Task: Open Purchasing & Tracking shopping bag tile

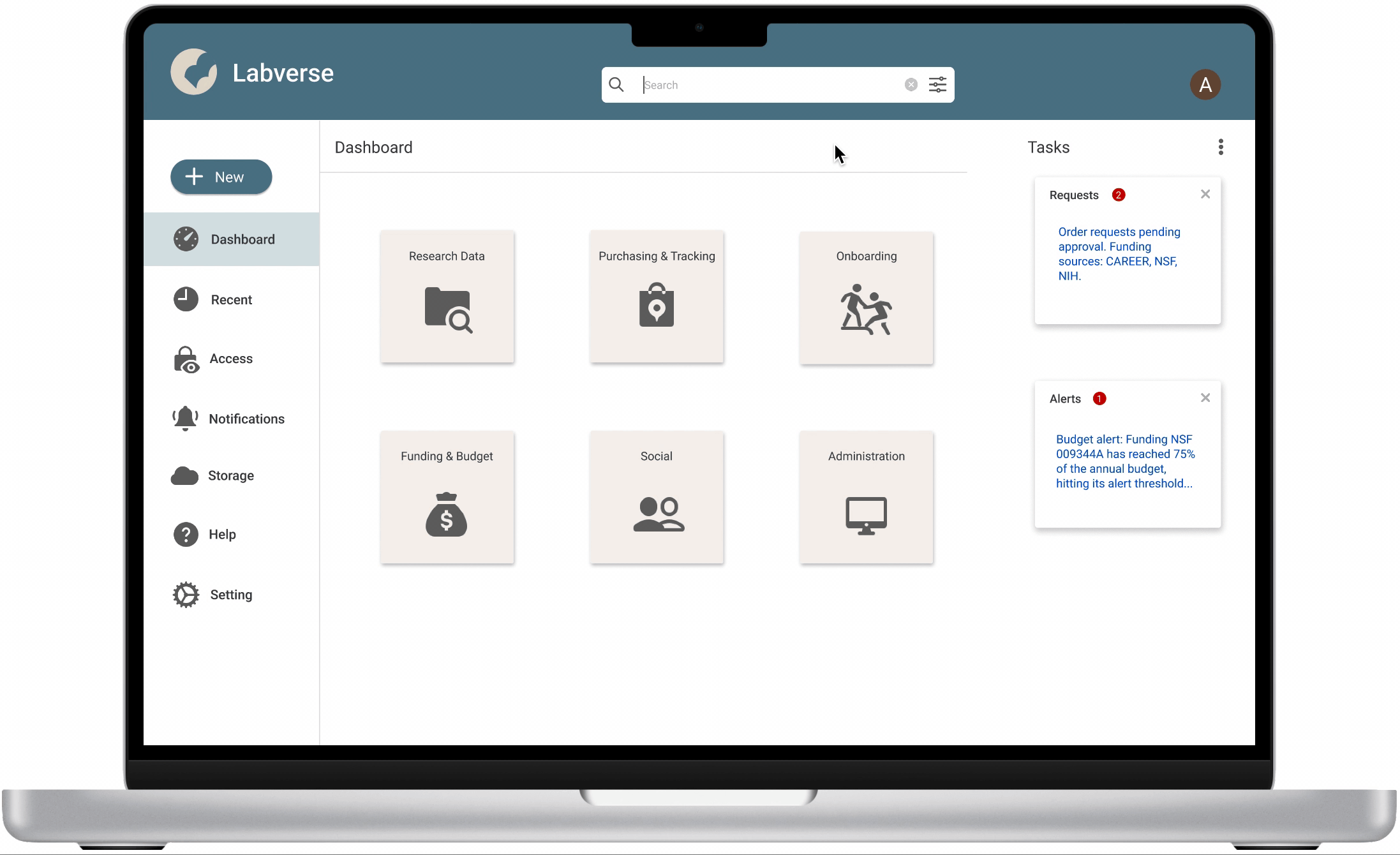Action: click(x=656, y=297)
